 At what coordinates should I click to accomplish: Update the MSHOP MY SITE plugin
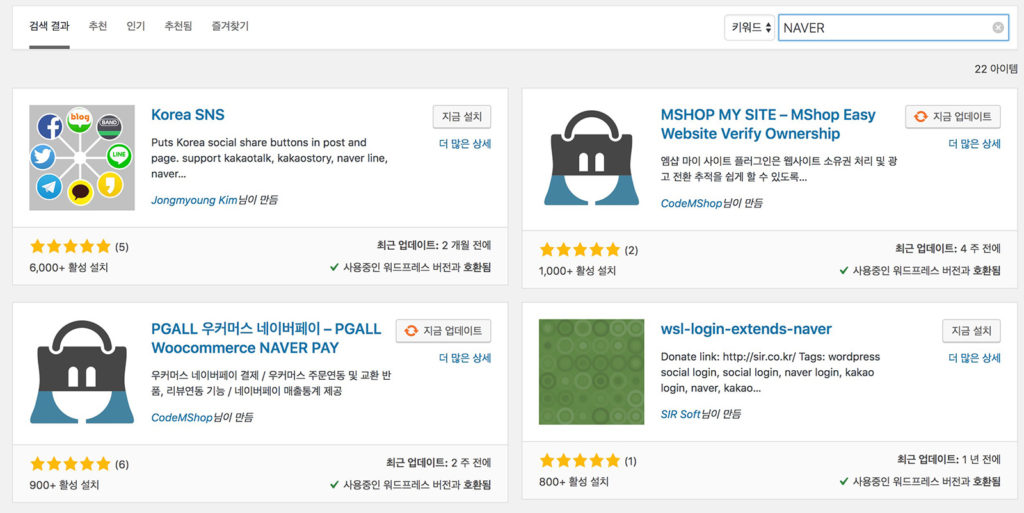tap(953, 117)
